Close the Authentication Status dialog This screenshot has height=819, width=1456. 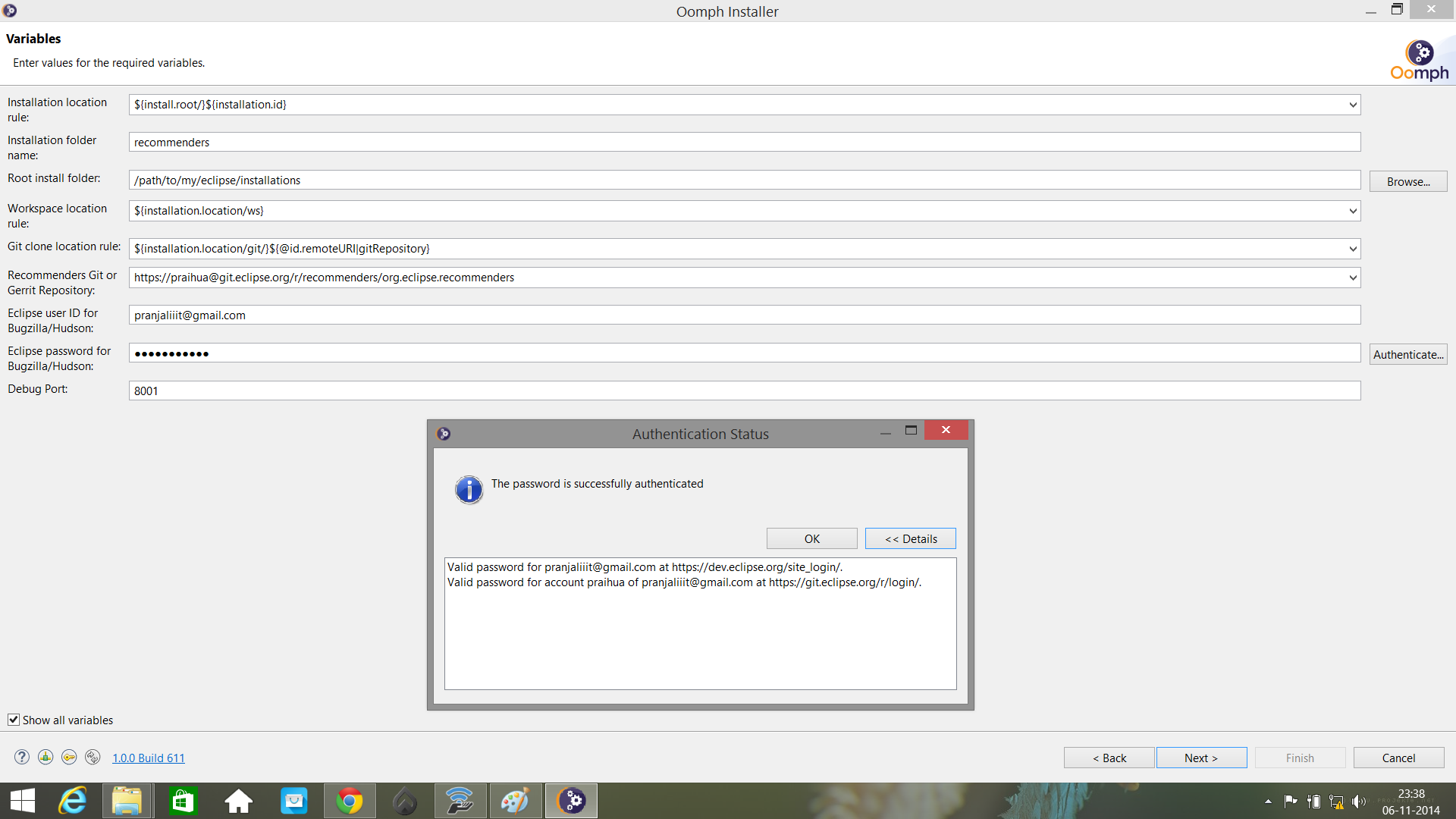pos(946,430)
